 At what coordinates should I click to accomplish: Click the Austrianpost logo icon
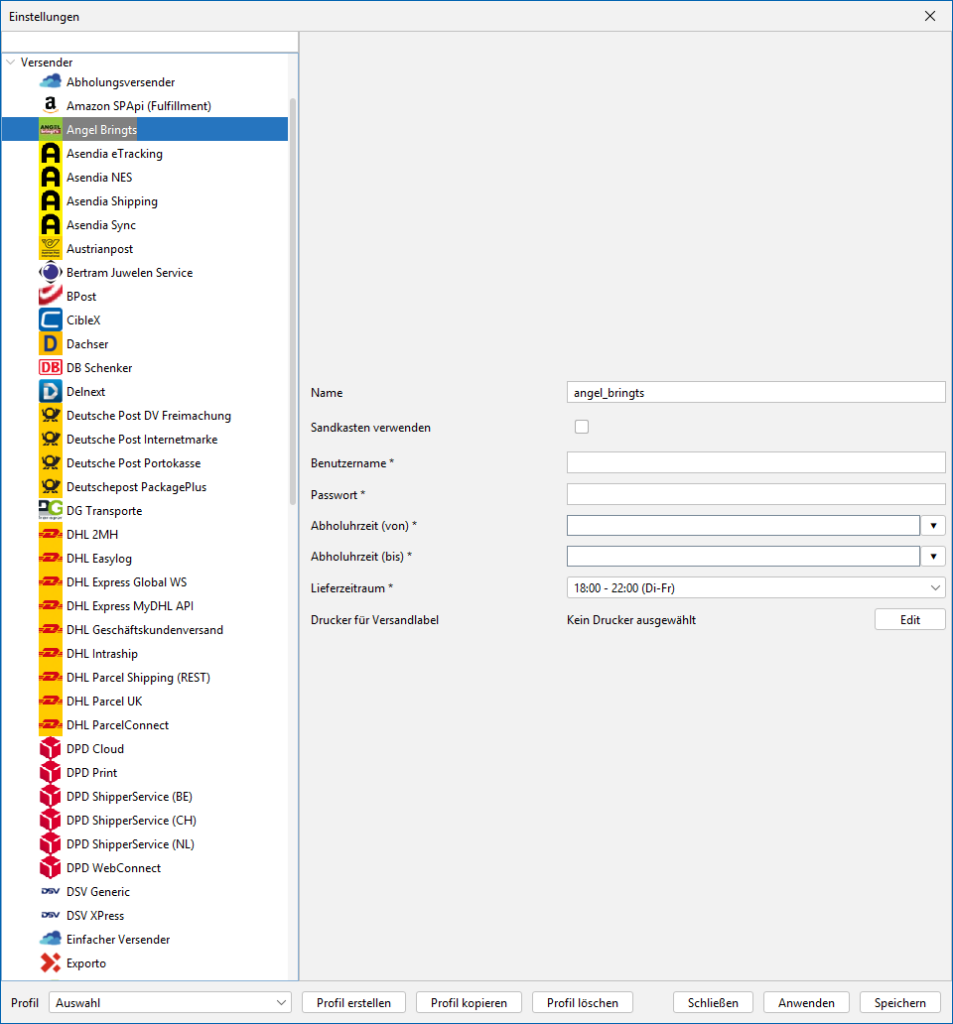50,249
